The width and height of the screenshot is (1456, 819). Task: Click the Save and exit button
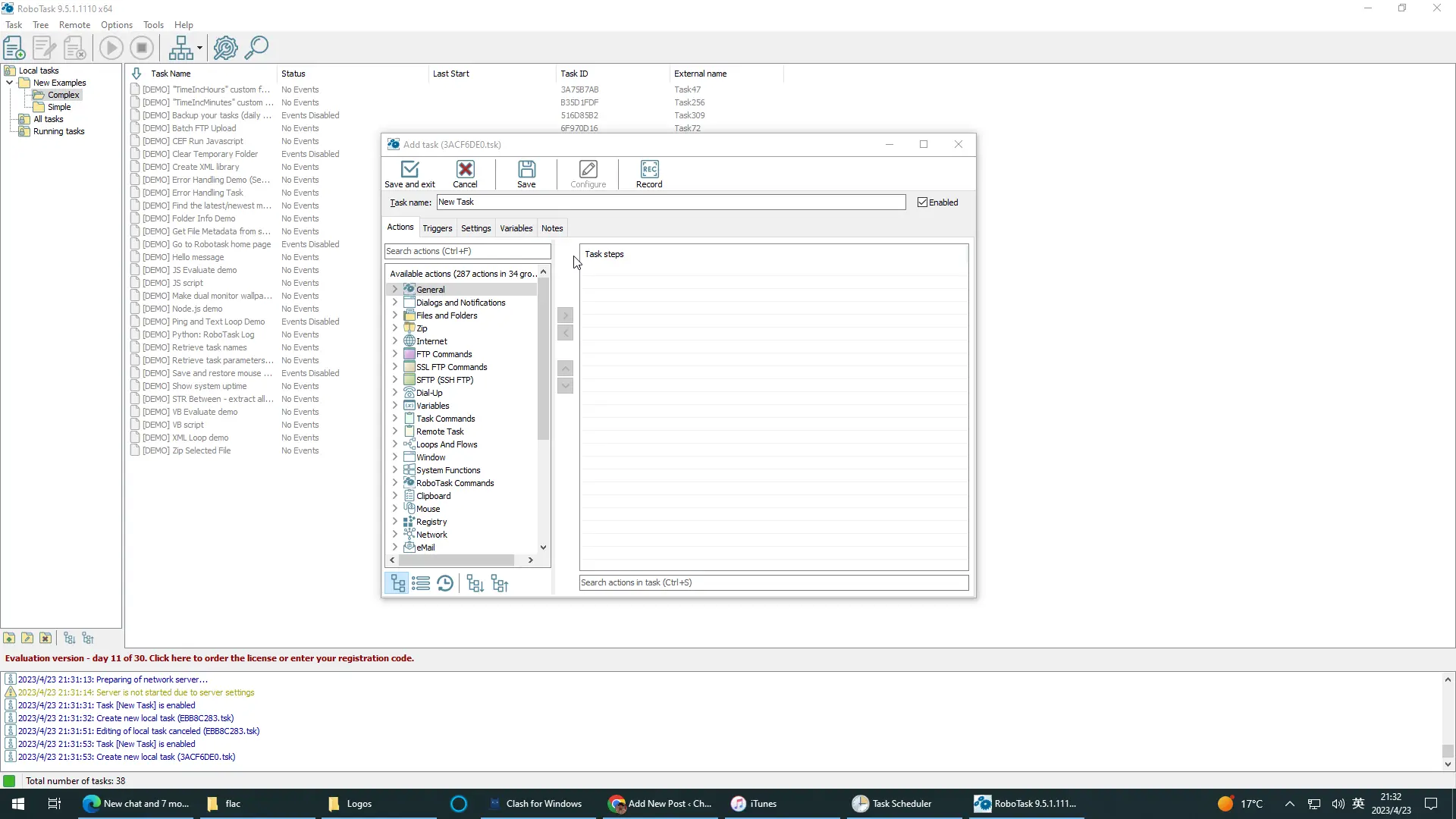pyautogui.click(x=409, y=174)
